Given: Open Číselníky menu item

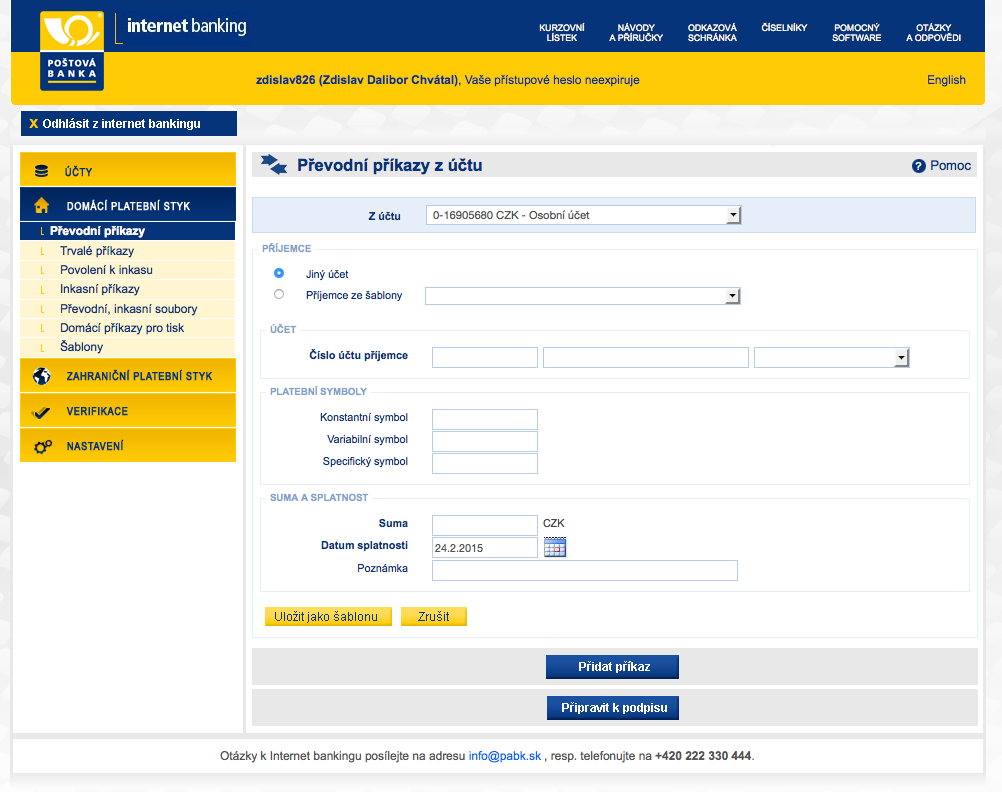Looking at the screenshot, I should [784, 27].
